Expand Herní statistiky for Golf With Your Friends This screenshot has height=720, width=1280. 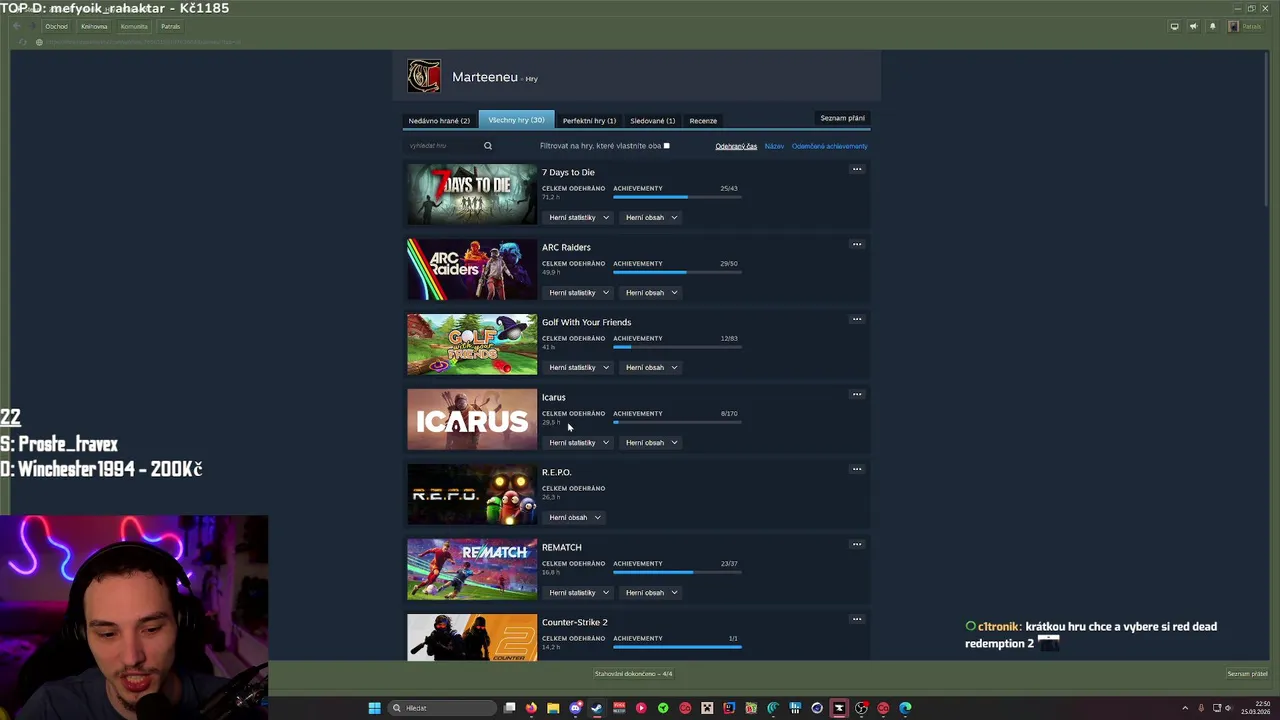point(578,367)
